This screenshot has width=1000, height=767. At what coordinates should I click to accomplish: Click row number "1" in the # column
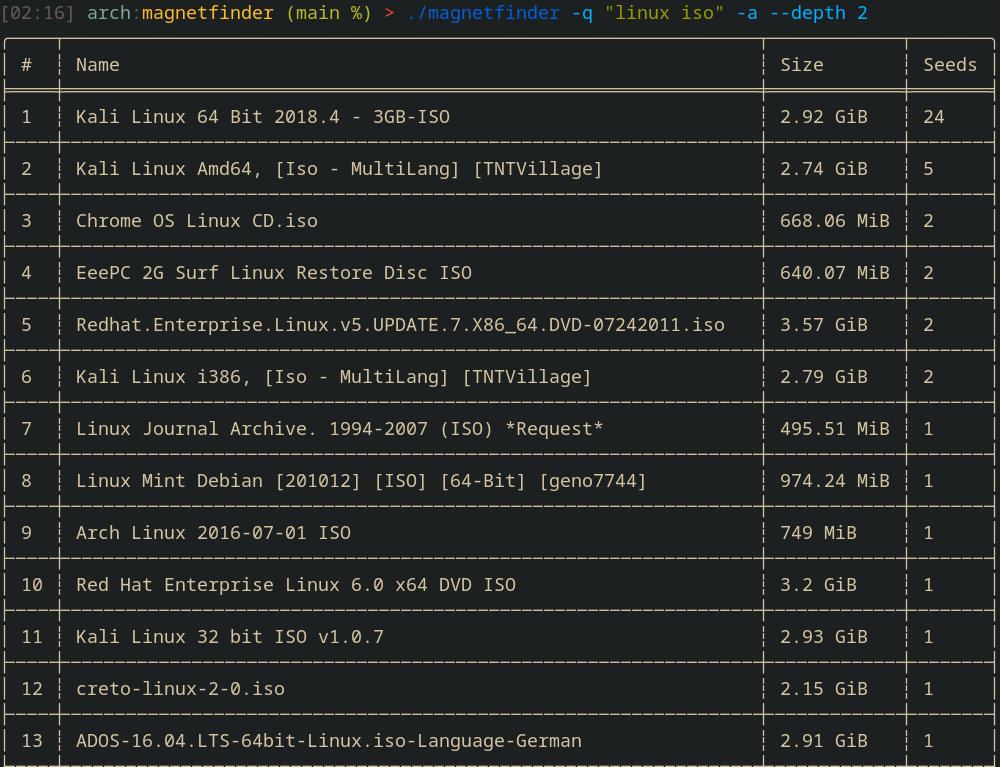[26, 117]
